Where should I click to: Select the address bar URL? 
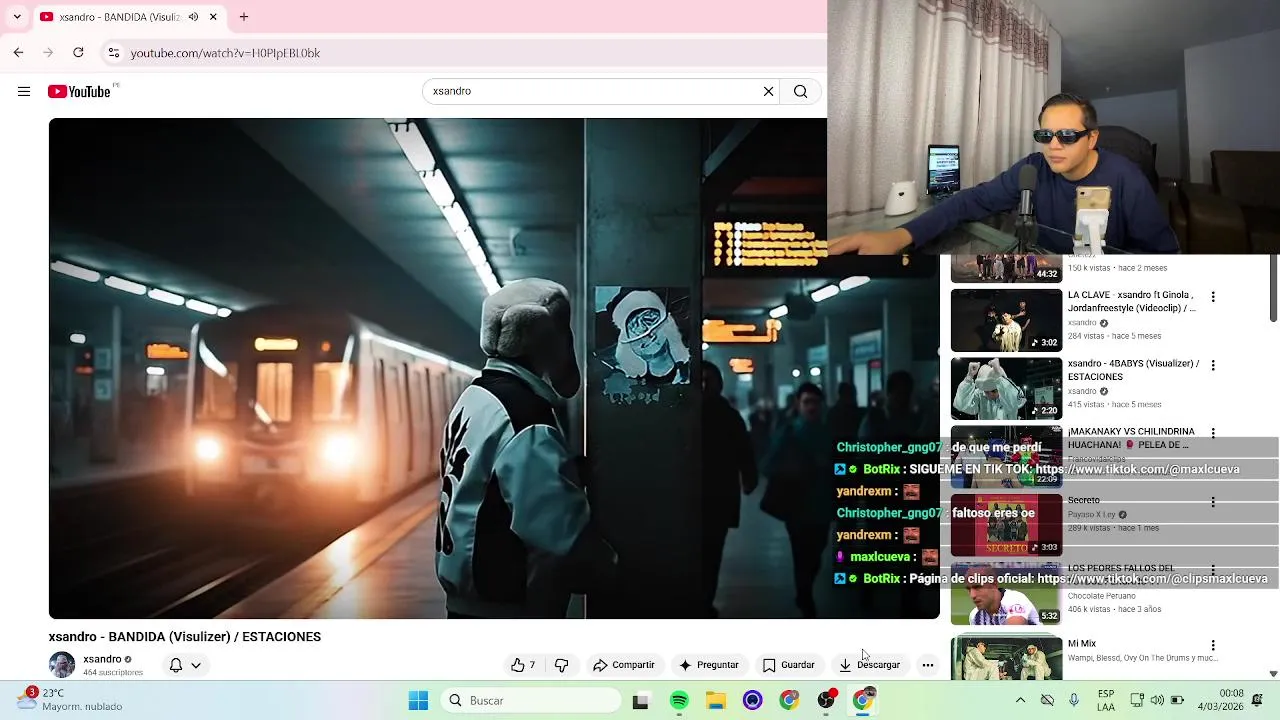[225, 53]
